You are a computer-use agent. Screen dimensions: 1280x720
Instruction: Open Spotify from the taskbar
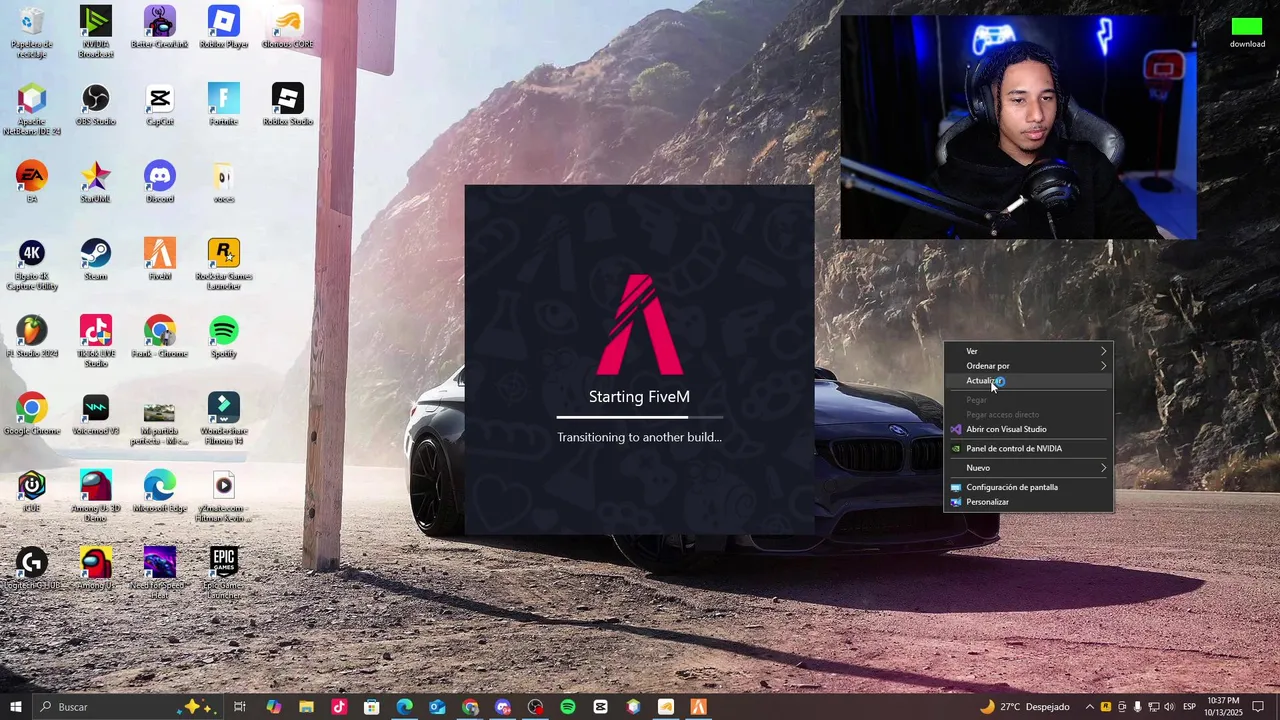[568, 707]
